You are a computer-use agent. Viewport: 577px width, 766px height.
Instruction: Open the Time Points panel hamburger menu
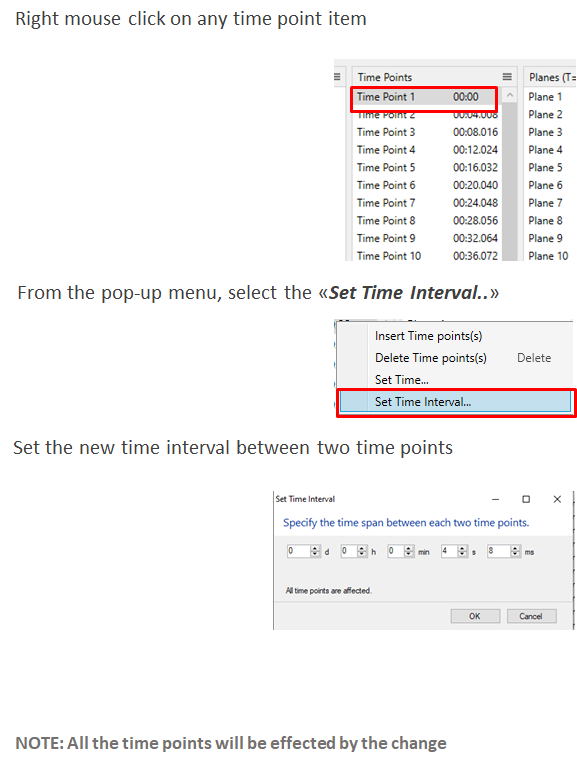pos(507,77)
